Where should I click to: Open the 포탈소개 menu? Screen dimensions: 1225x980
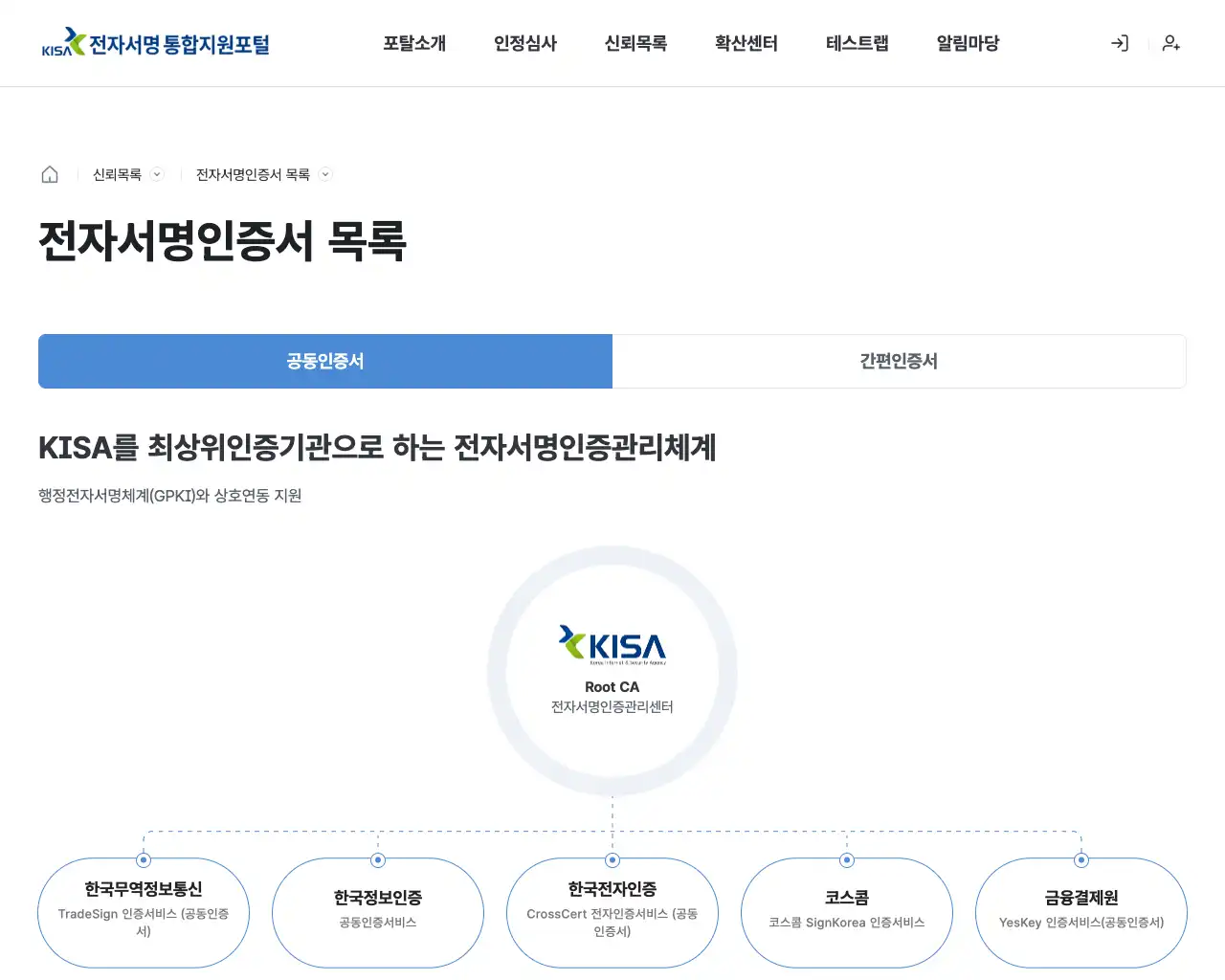414,43
